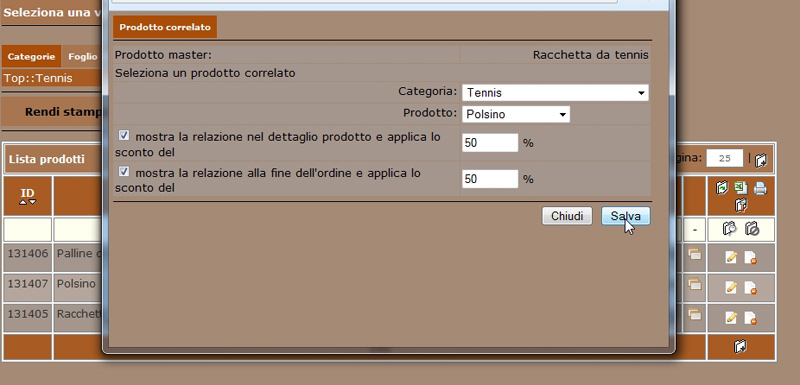Toggle the end-of-order relation checkbox ('alla fine dell'ordine')
Screen dimensions: 800x385
click(x=123, y=171)
